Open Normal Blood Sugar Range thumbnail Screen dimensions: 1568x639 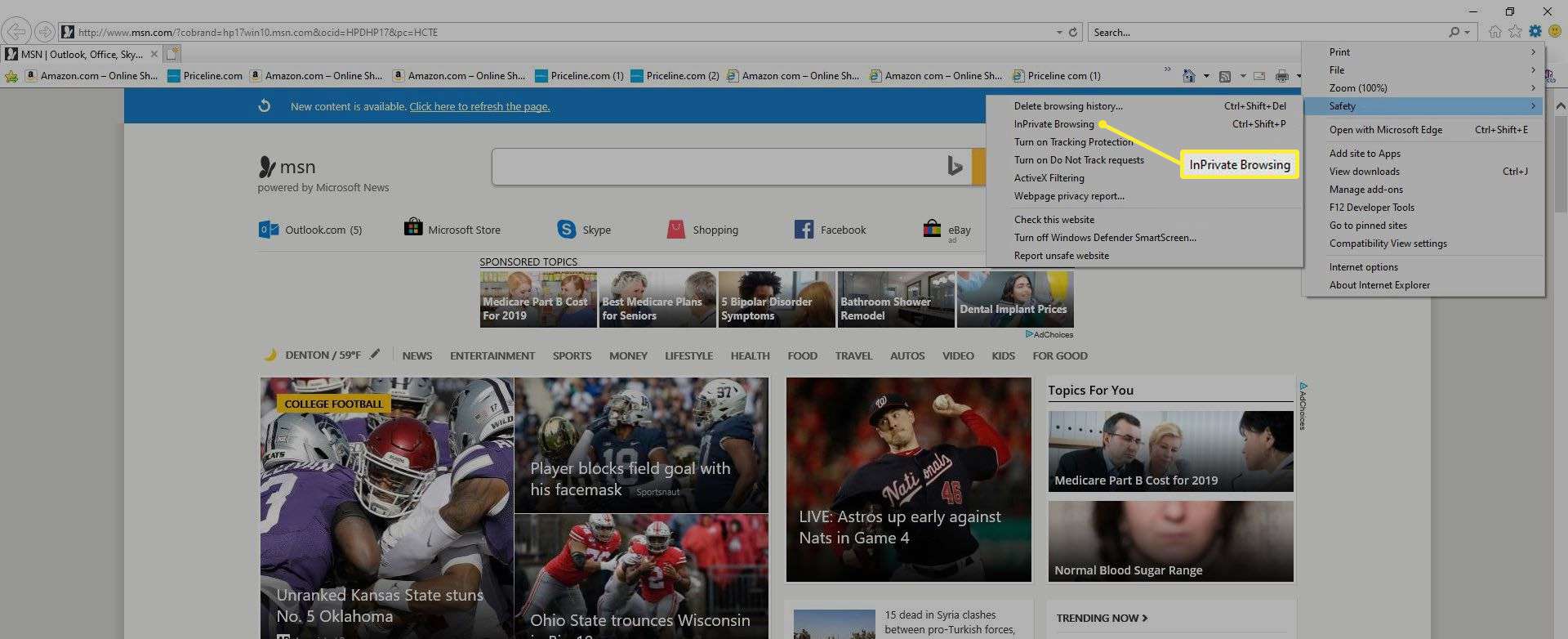(1171, 541)
